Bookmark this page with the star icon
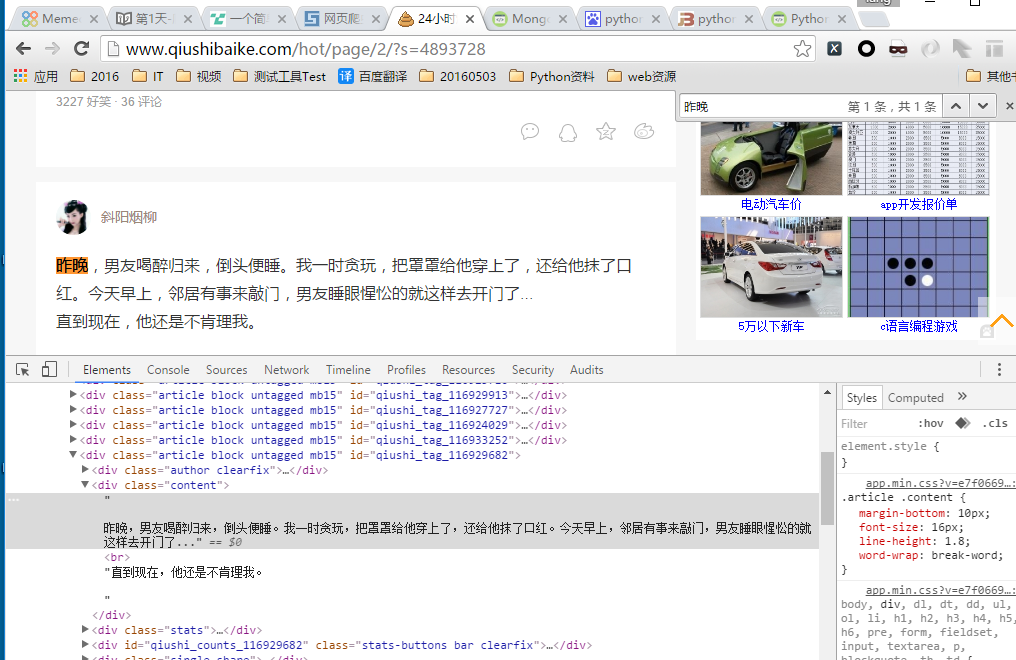This screenshot has height=660, width=1016. [x=802, y=49]
